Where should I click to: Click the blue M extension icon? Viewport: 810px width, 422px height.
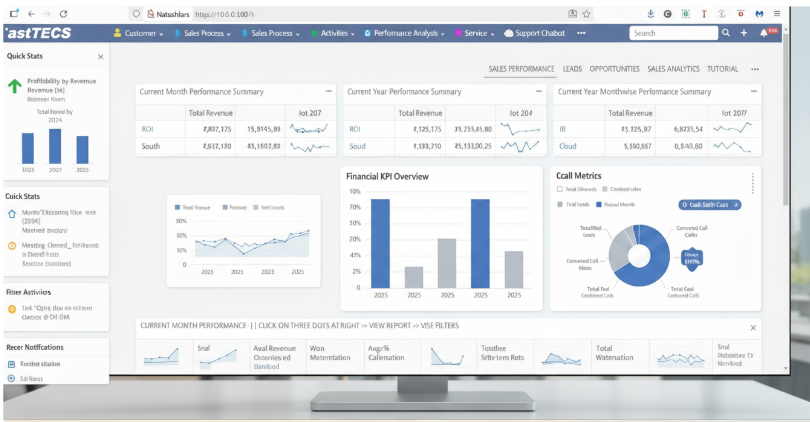click(x=759, y=14)
